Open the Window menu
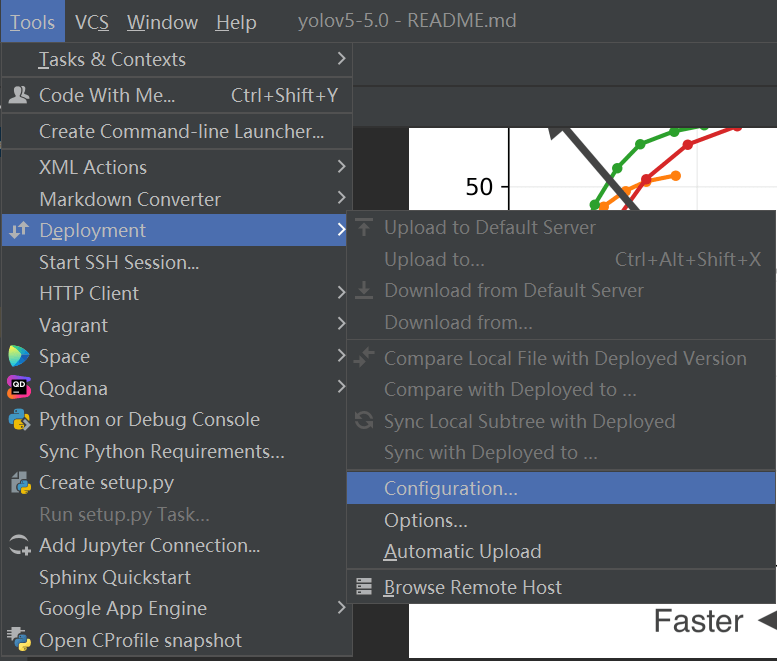Screen dimensions: 777x661 pyautogui.click(x=163, y=22)
